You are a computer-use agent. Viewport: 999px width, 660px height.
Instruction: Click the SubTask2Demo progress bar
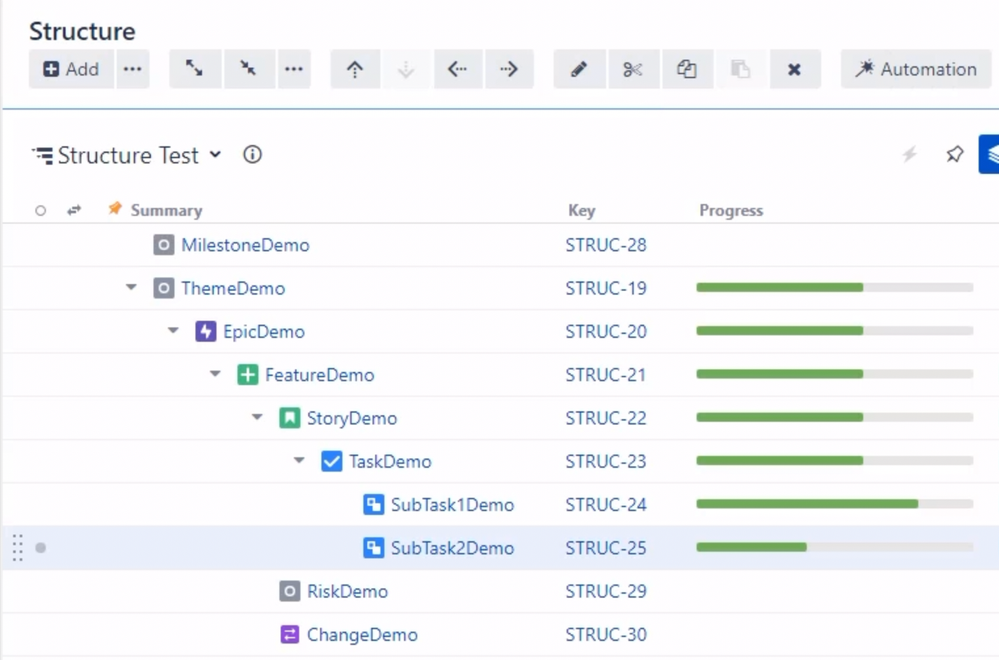pos(835,547)
